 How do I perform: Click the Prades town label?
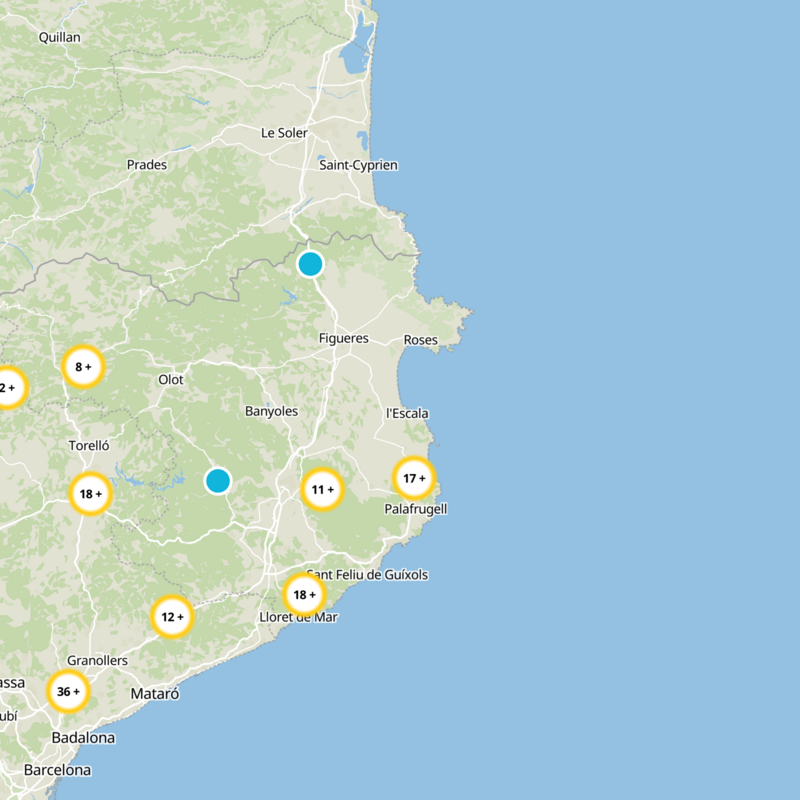(x=147, y=165)
